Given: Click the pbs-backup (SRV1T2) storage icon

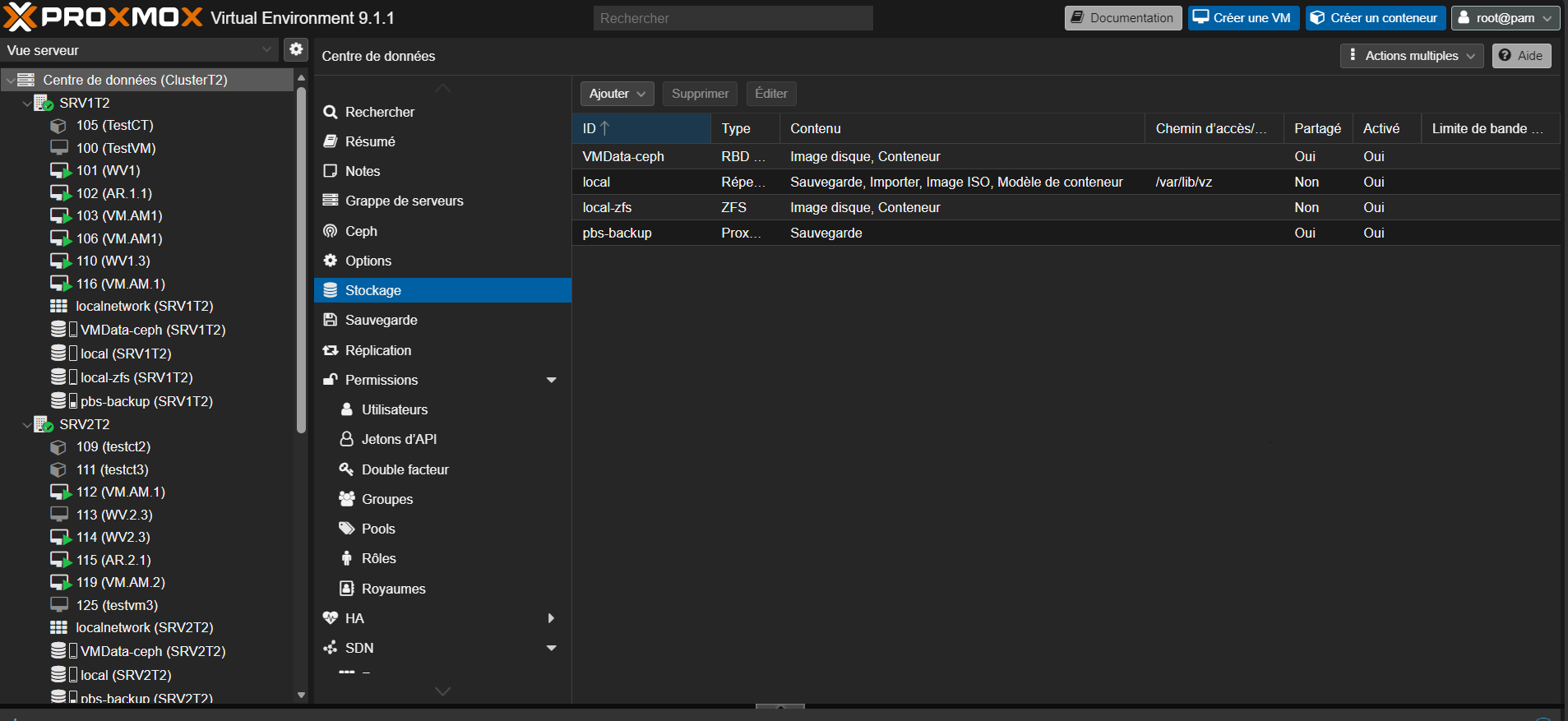Looking at the screenshot, I should [x=64, y=401].
